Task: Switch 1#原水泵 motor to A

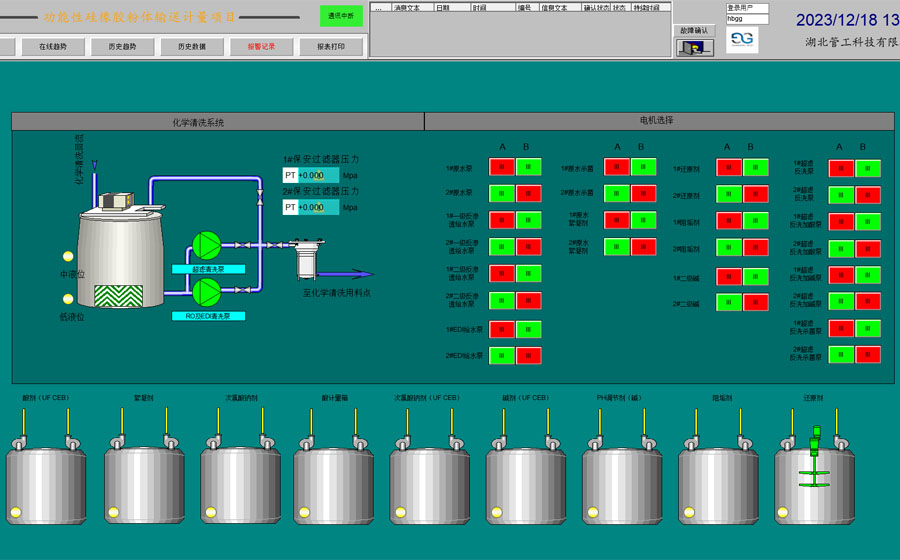Action: (501, 167)
